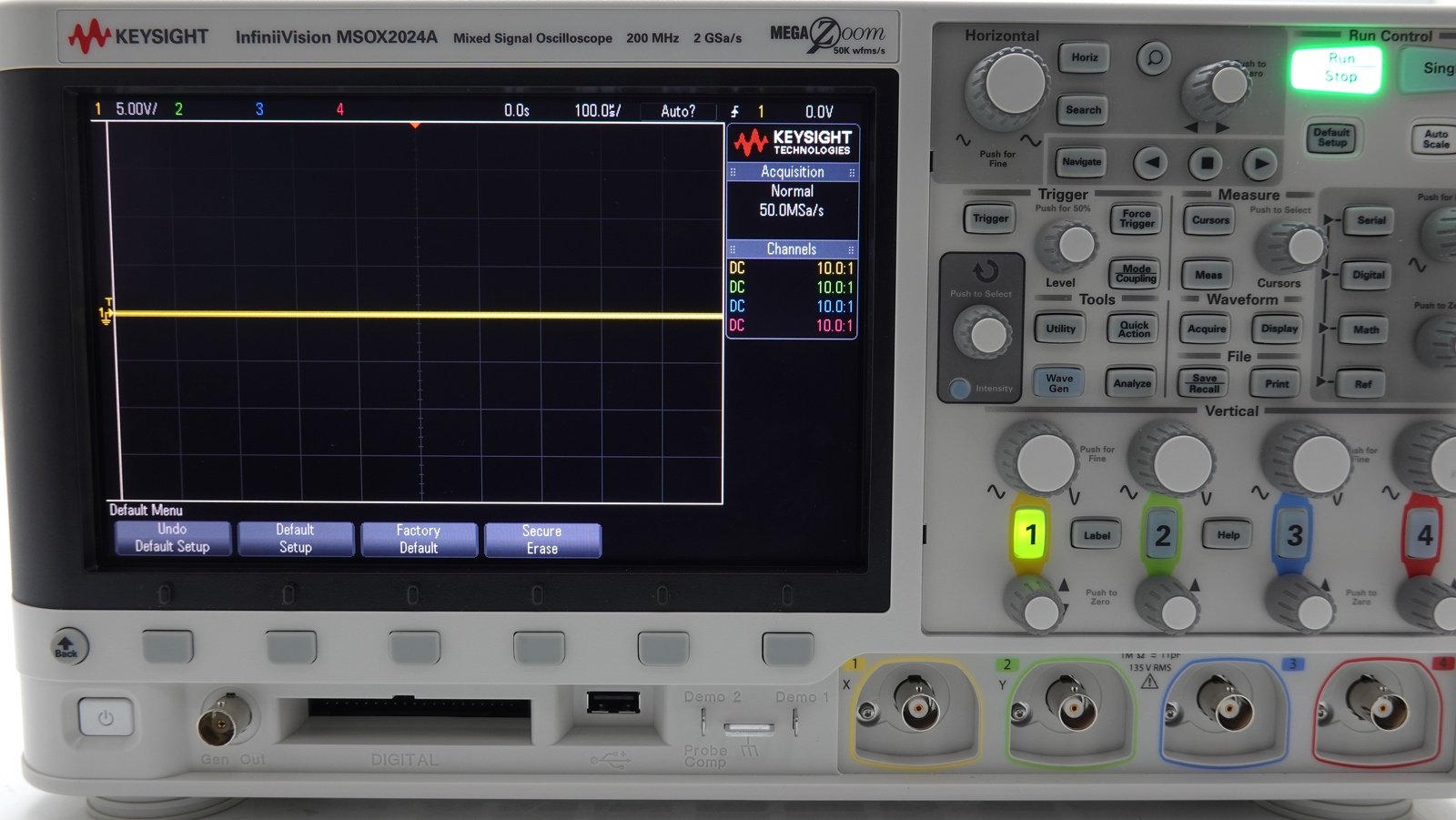Push the navigate forward arrow key
Viewport: 1456px width, 820px height.
tap(1260, 164)
